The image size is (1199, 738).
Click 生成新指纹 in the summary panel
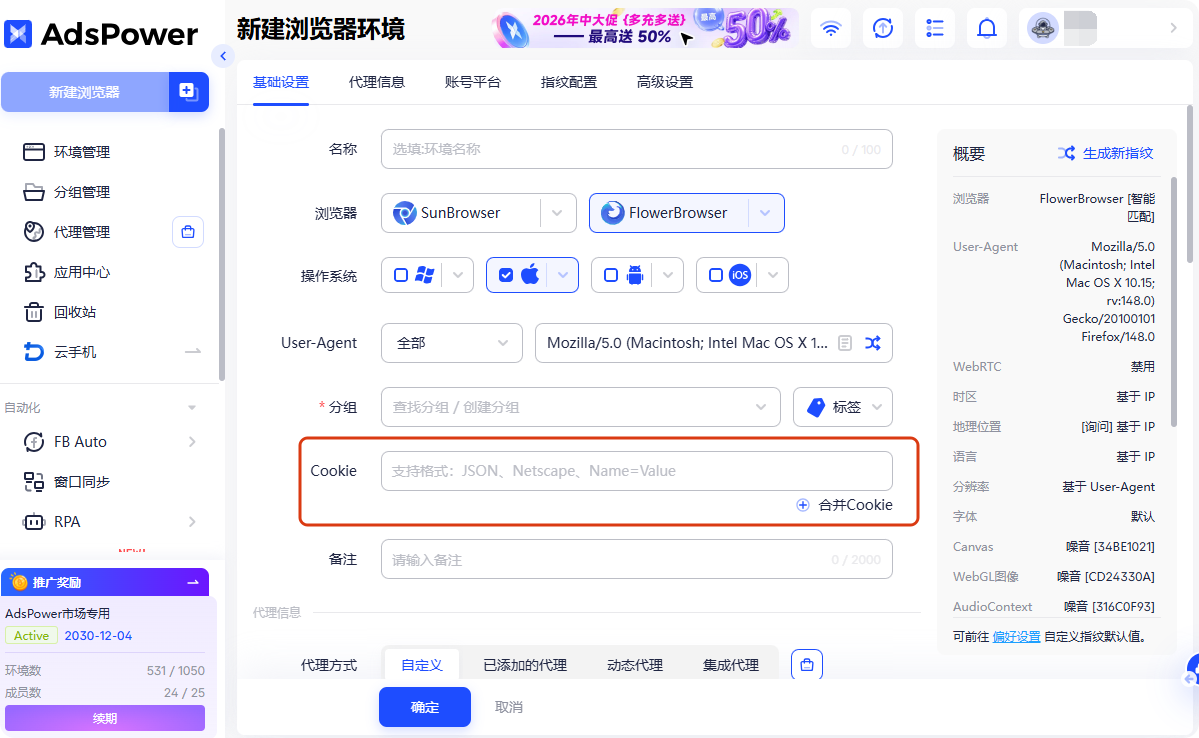[x=1106, y=153]
